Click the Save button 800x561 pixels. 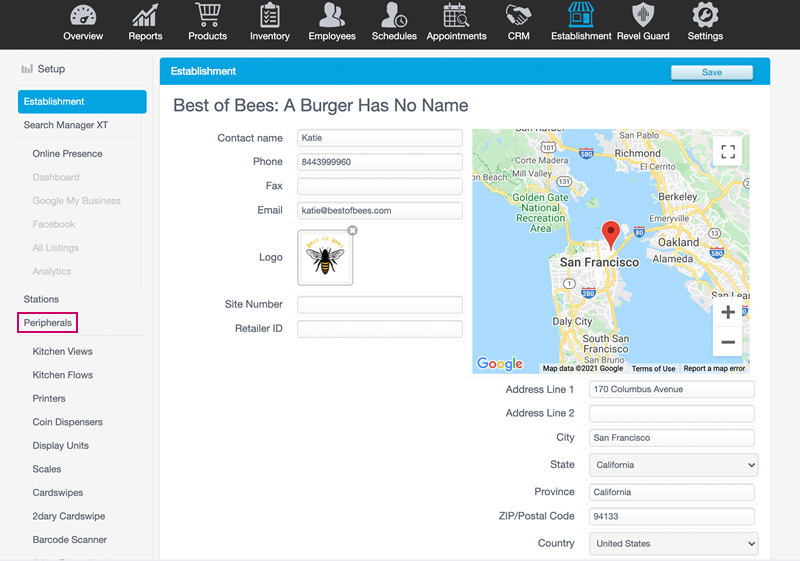(x=711, y=72)
